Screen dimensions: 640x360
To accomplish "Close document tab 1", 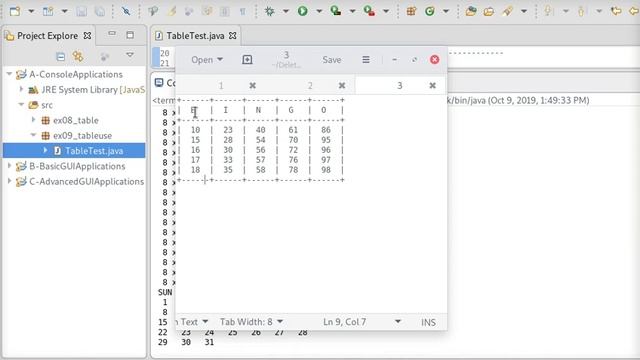I will [253, 86].
